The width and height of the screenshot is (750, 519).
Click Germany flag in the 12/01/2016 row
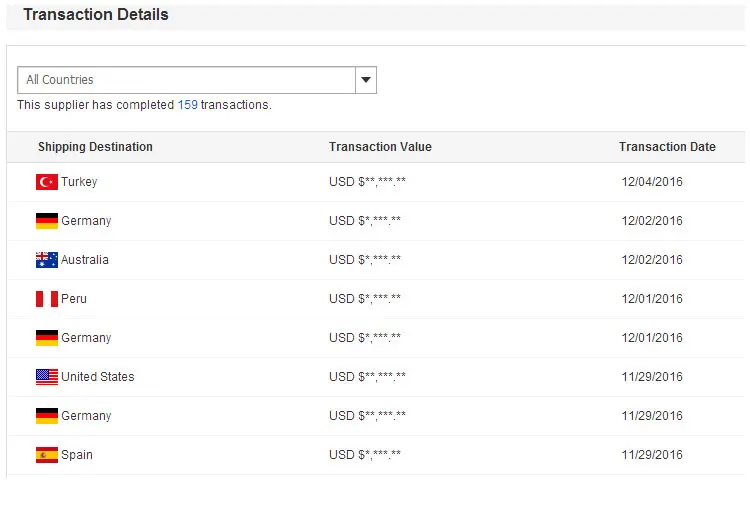46,338
